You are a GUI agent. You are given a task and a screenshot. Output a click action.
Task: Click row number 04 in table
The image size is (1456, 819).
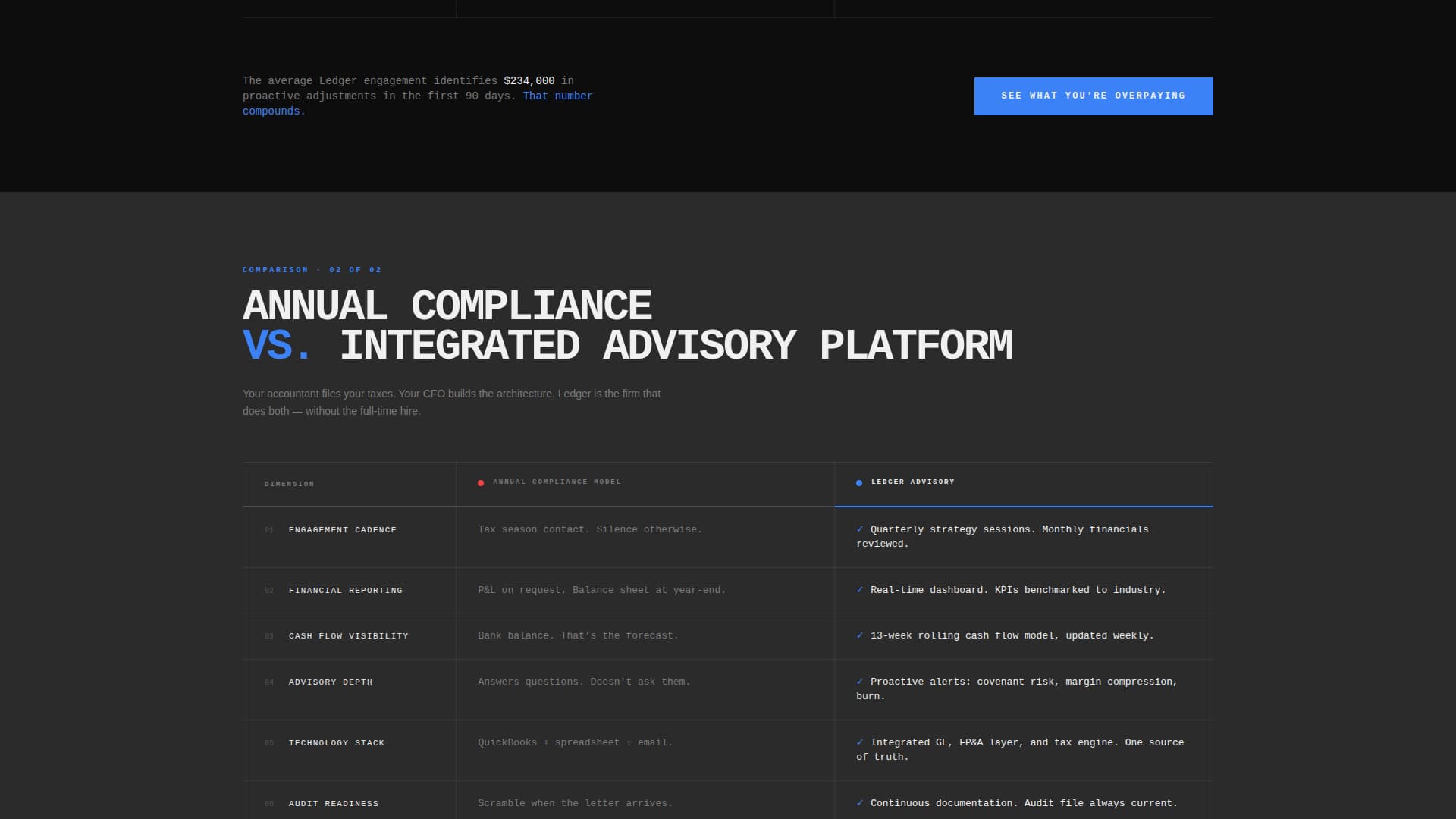(269, 682)
